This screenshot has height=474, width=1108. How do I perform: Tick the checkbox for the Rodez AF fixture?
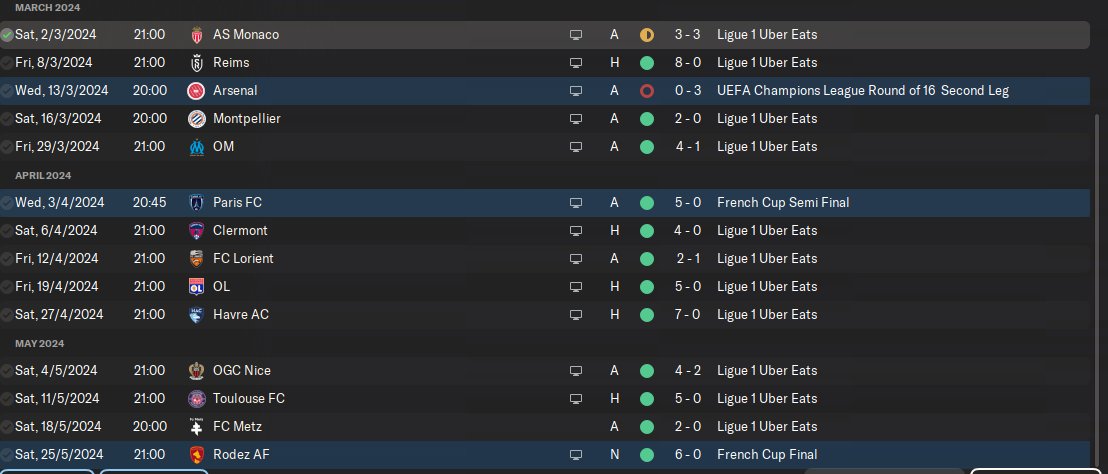(x=7, y=455)
